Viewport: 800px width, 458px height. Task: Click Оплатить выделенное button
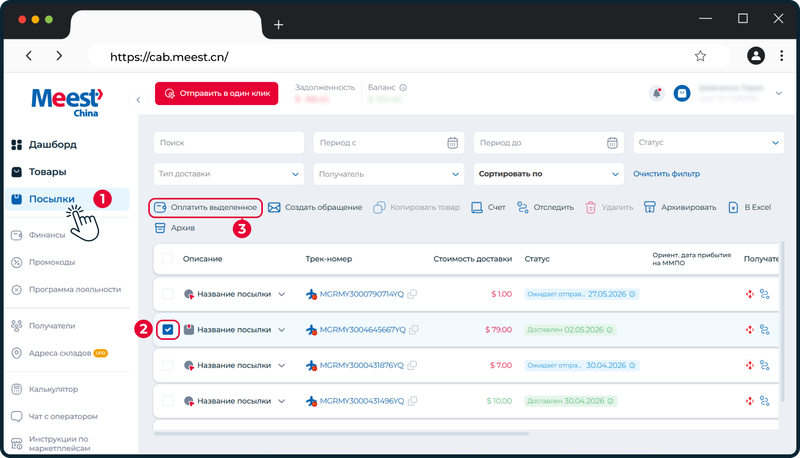[x=206, y=208]
